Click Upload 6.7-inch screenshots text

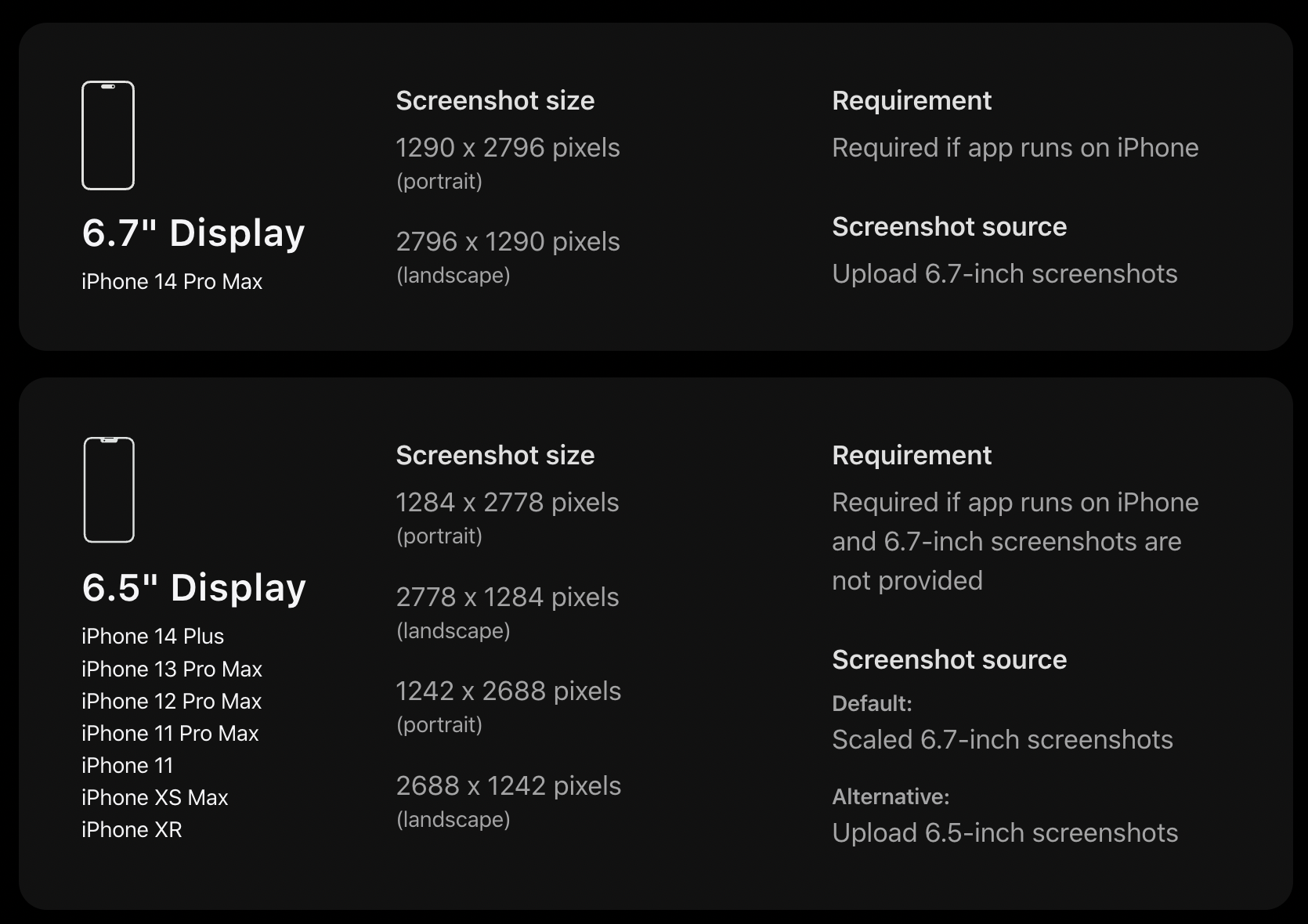coord(1004,274)
